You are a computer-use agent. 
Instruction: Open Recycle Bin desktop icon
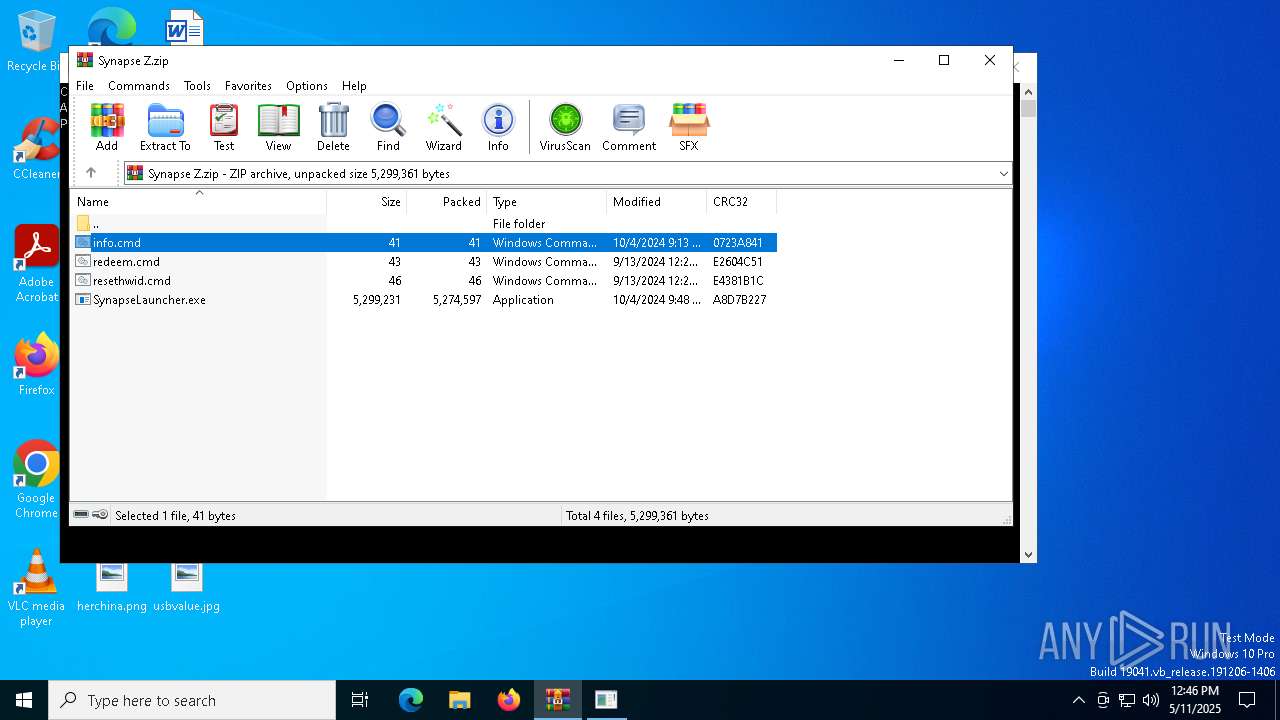click(36, 42)
